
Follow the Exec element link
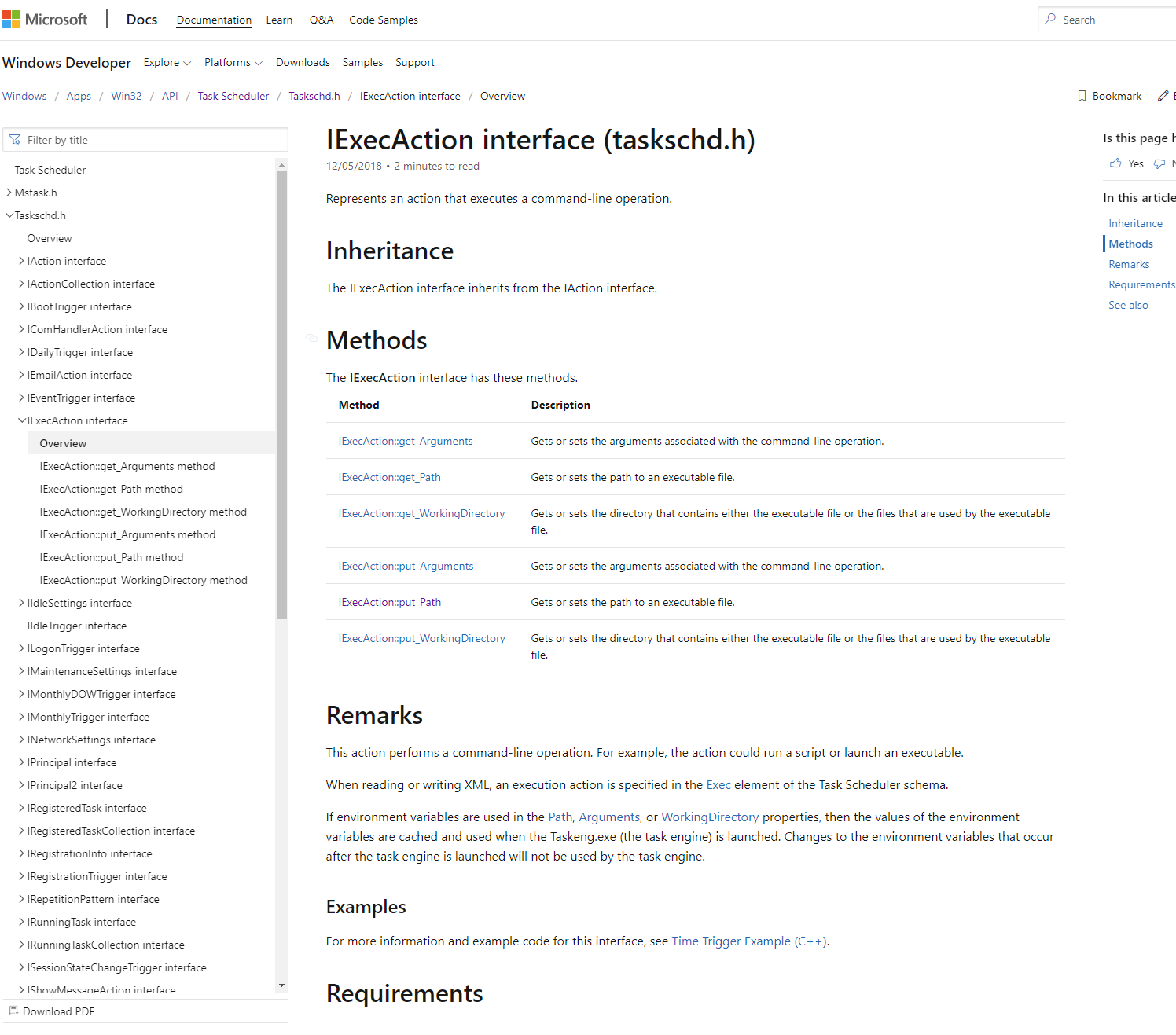pos(718,784)
